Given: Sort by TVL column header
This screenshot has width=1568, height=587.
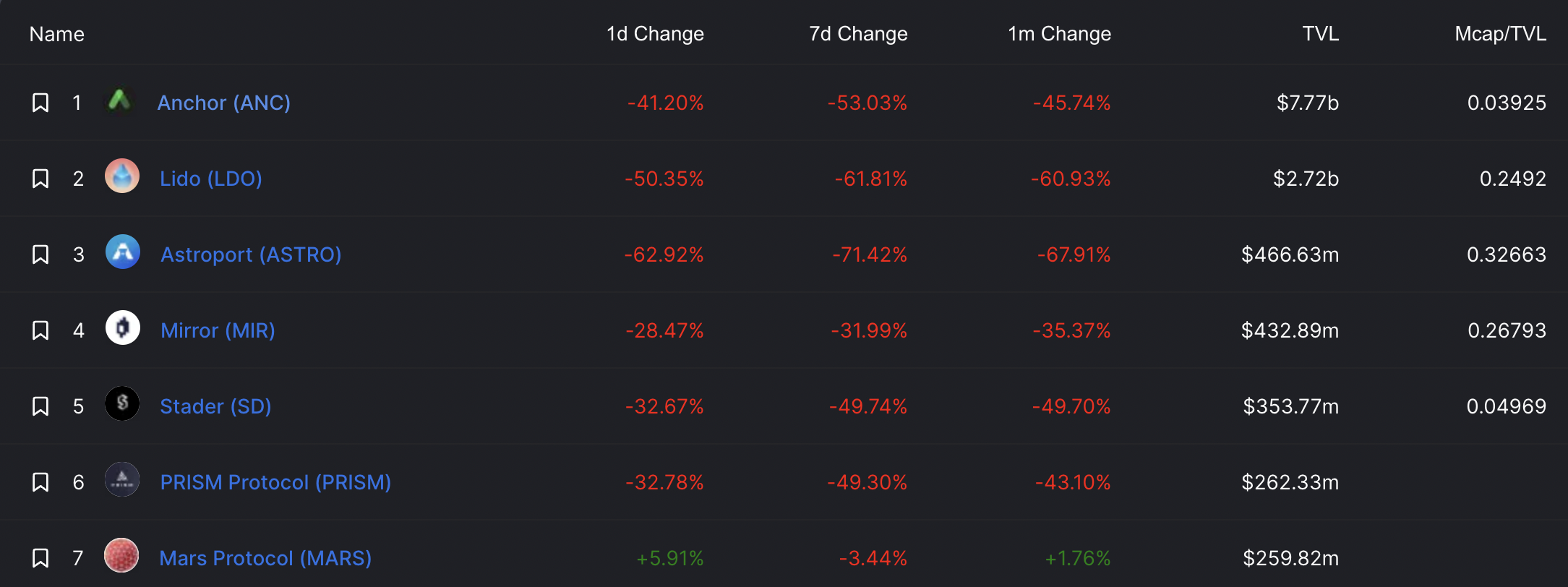Looking at the screenshot, I should (x=1320, y=34).
